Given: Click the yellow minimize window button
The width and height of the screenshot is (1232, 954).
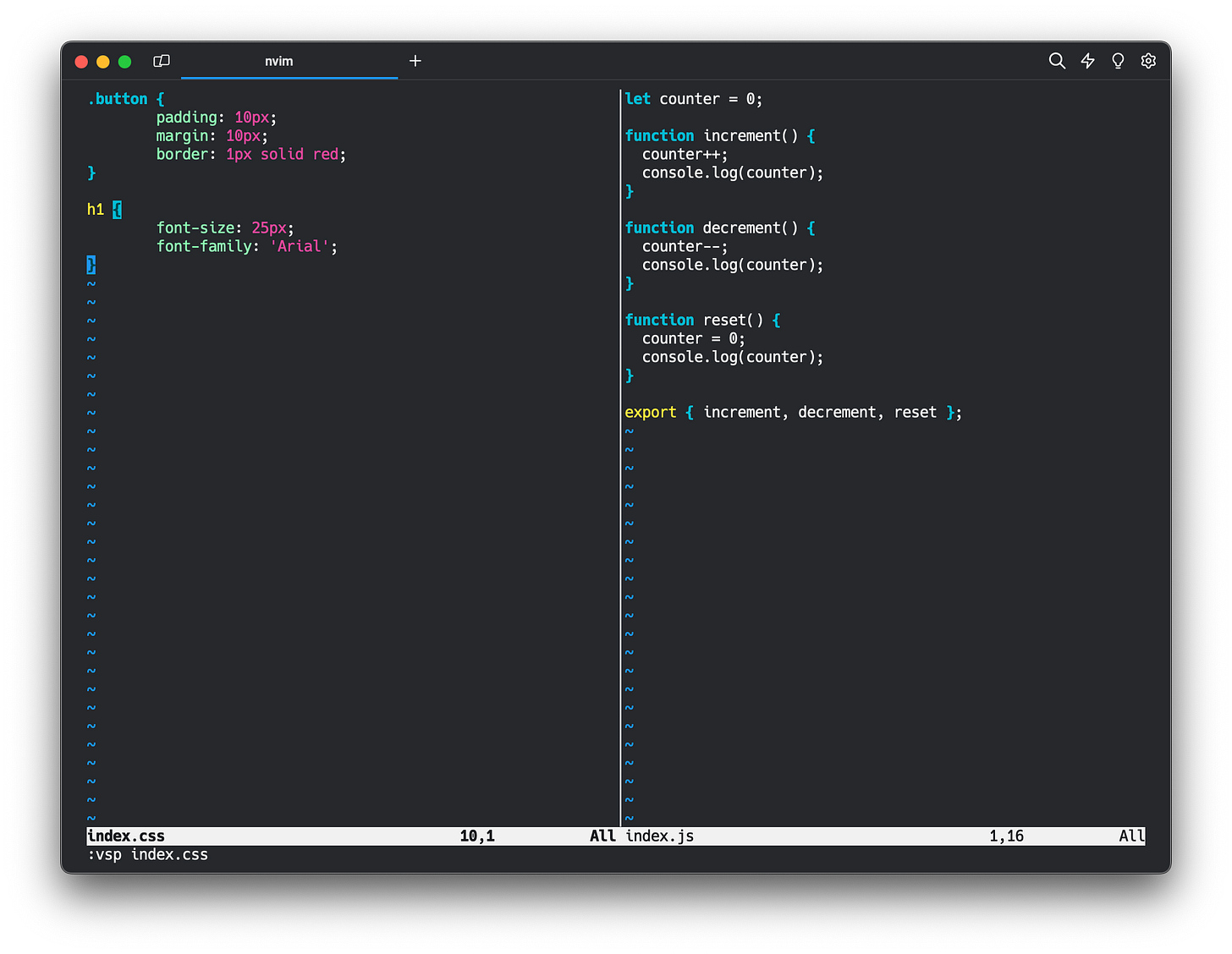Looking at the screenshot, I should (103, 62).
